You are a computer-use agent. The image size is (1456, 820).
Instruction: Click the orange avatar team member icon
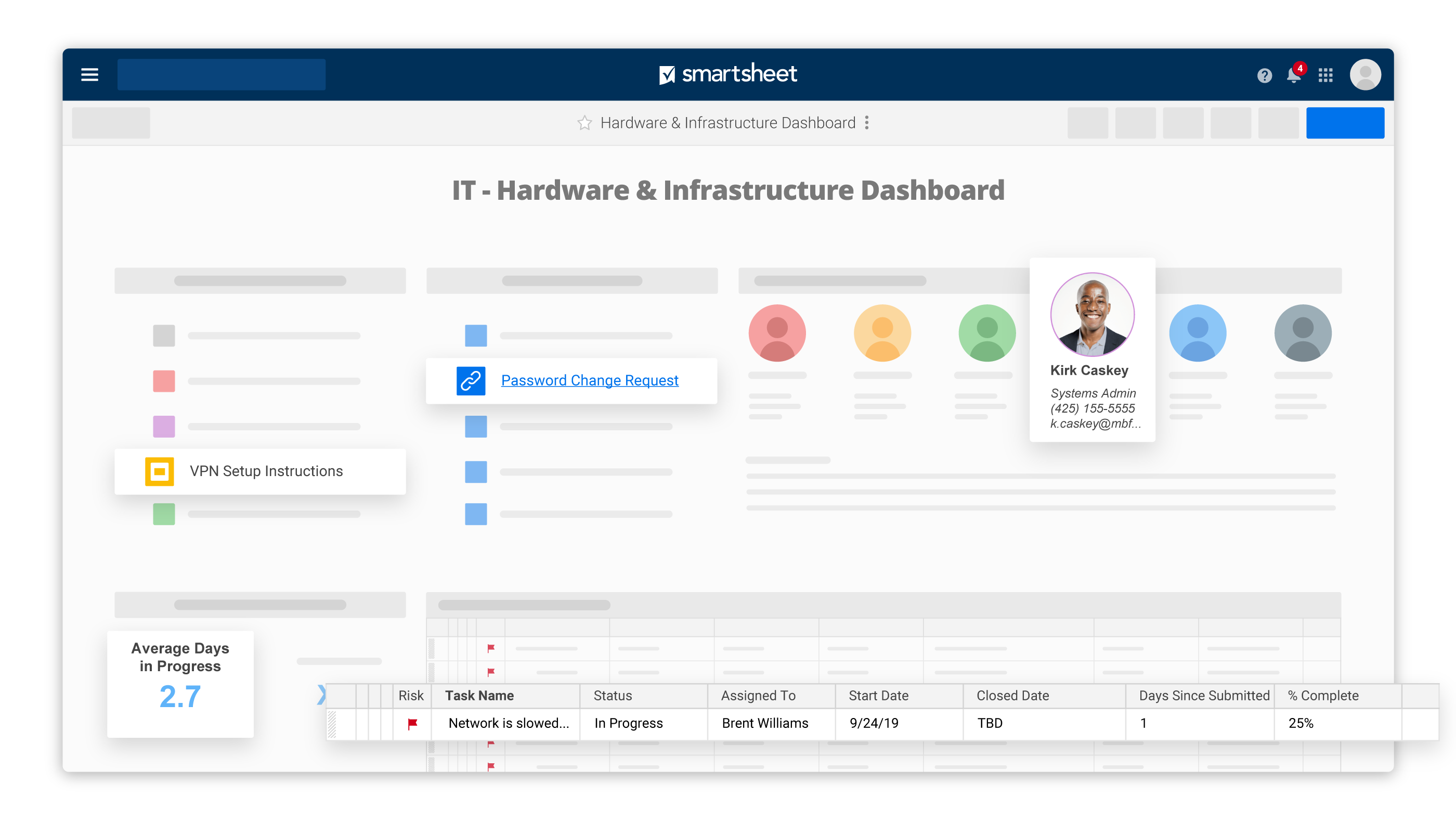[x=884, y=332]
